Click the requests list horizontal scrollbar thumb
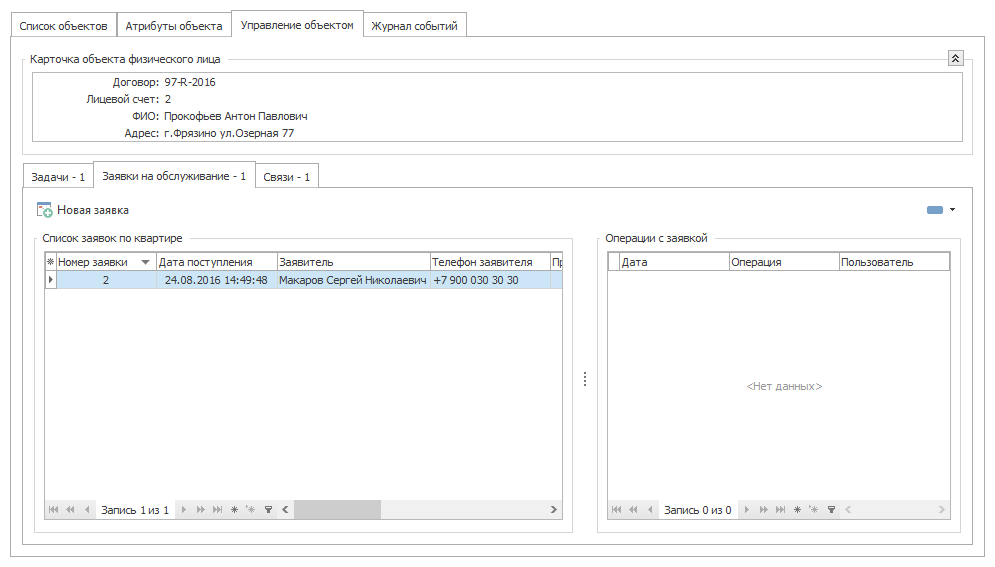Viewport: 995px width, 567px height. point(337,509)
